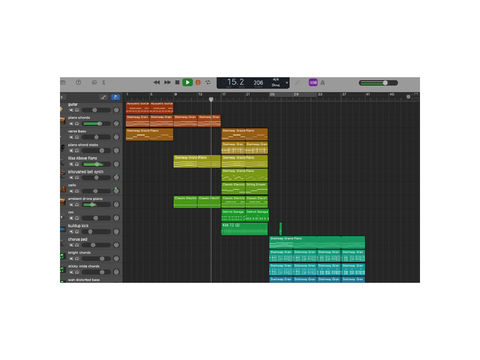Mute the verse bass track
Screen dimensions: 480x360
click(71, 137)
